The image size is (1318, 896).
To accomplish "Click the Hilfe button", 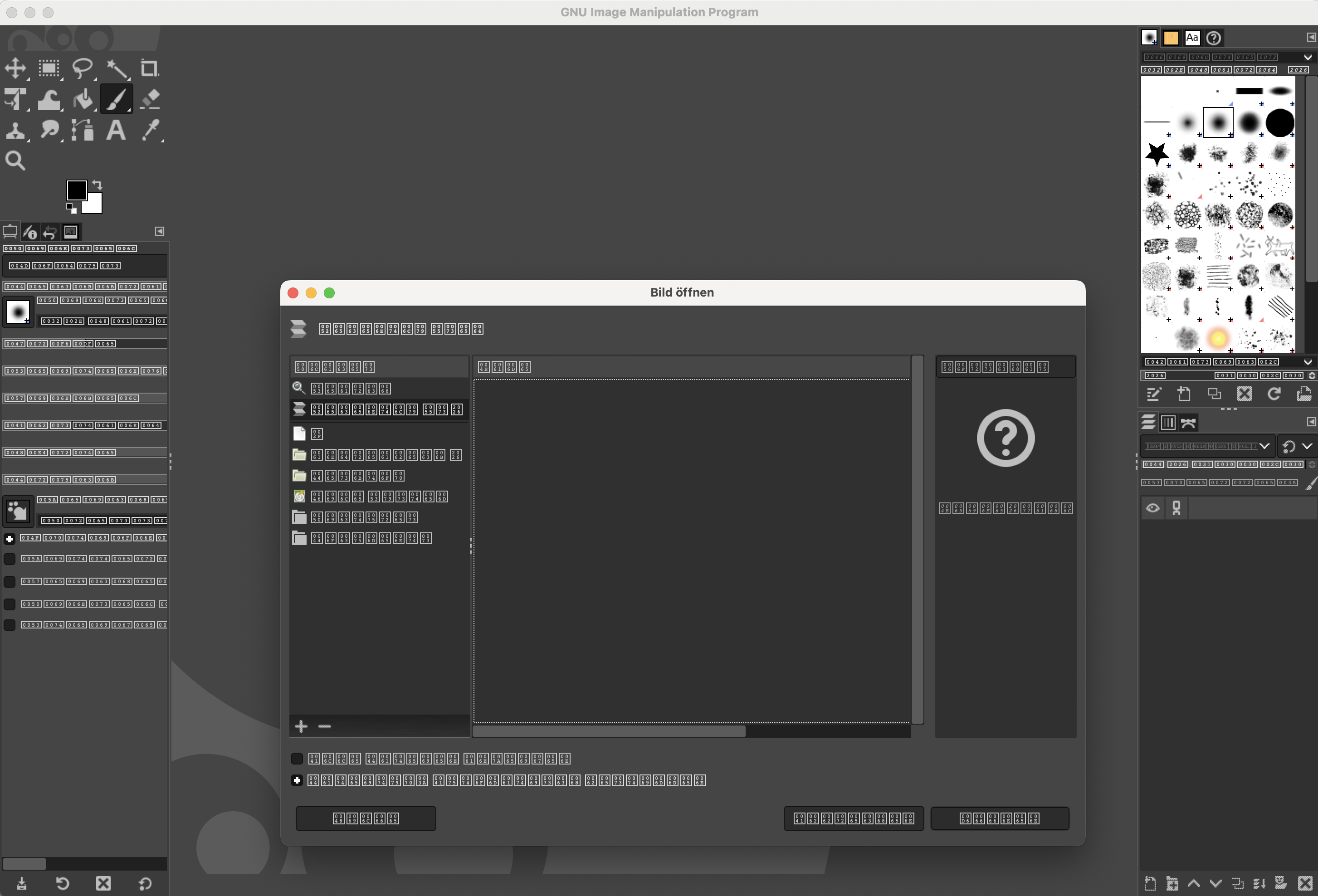I will coord(366,818).
